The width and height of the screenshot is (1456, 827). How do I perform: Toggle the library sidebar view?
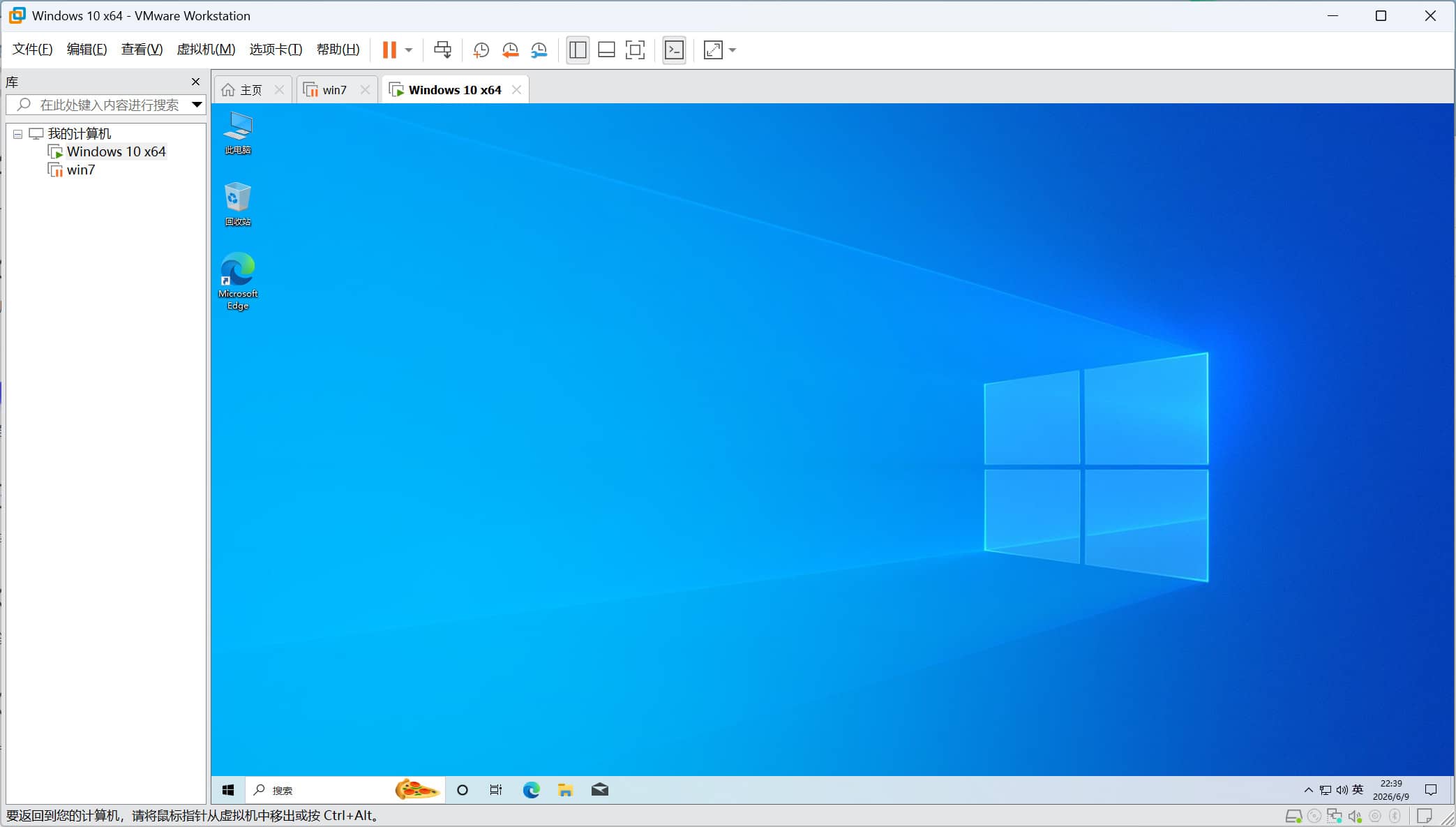[578, 50]
